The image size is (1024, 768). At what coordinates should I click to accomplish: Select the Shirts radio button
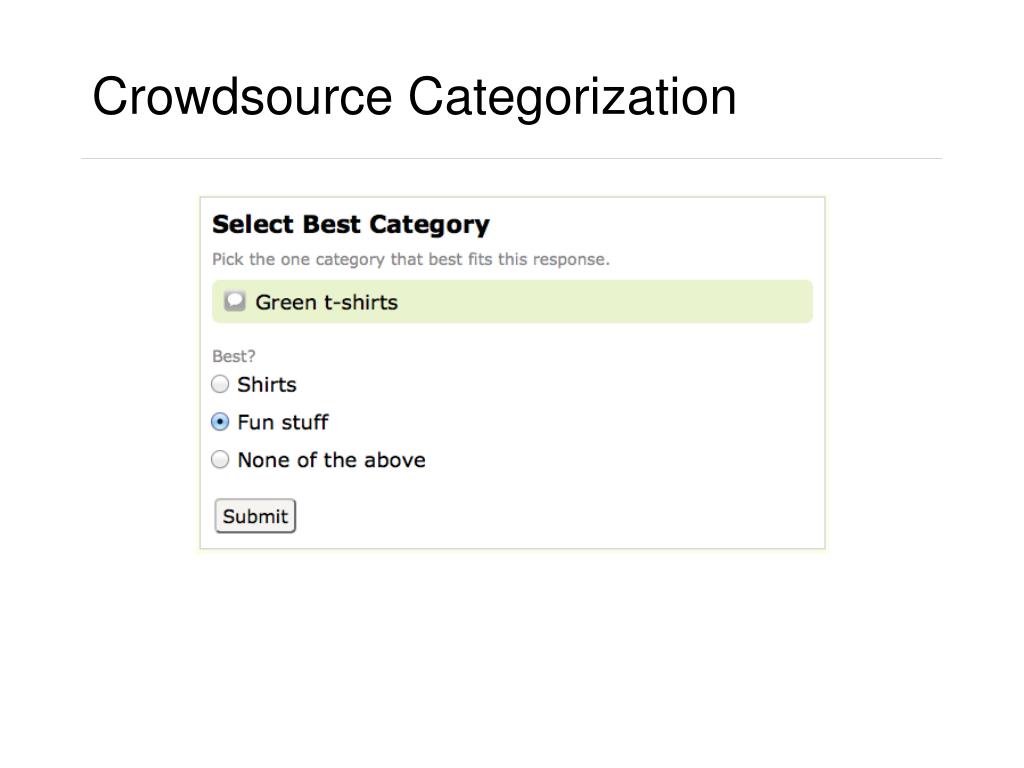[x=220, y=384]
